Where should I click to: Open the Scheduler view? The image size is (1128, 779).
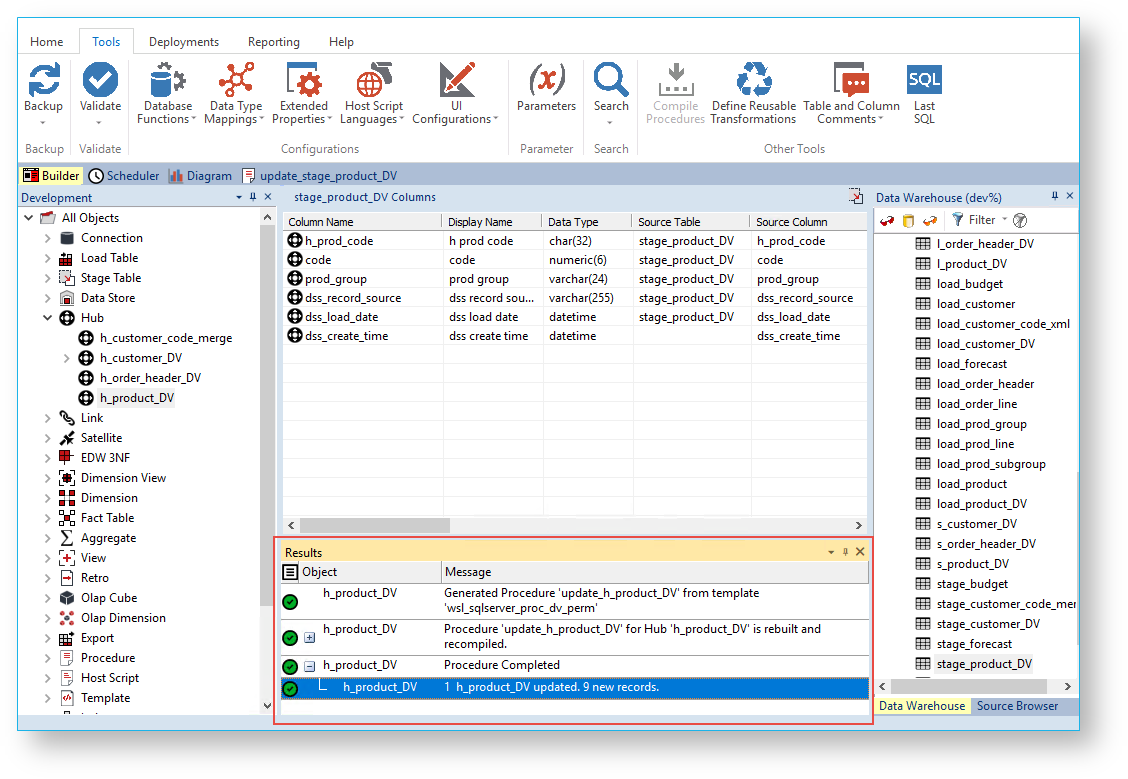(x=124, y=176)
